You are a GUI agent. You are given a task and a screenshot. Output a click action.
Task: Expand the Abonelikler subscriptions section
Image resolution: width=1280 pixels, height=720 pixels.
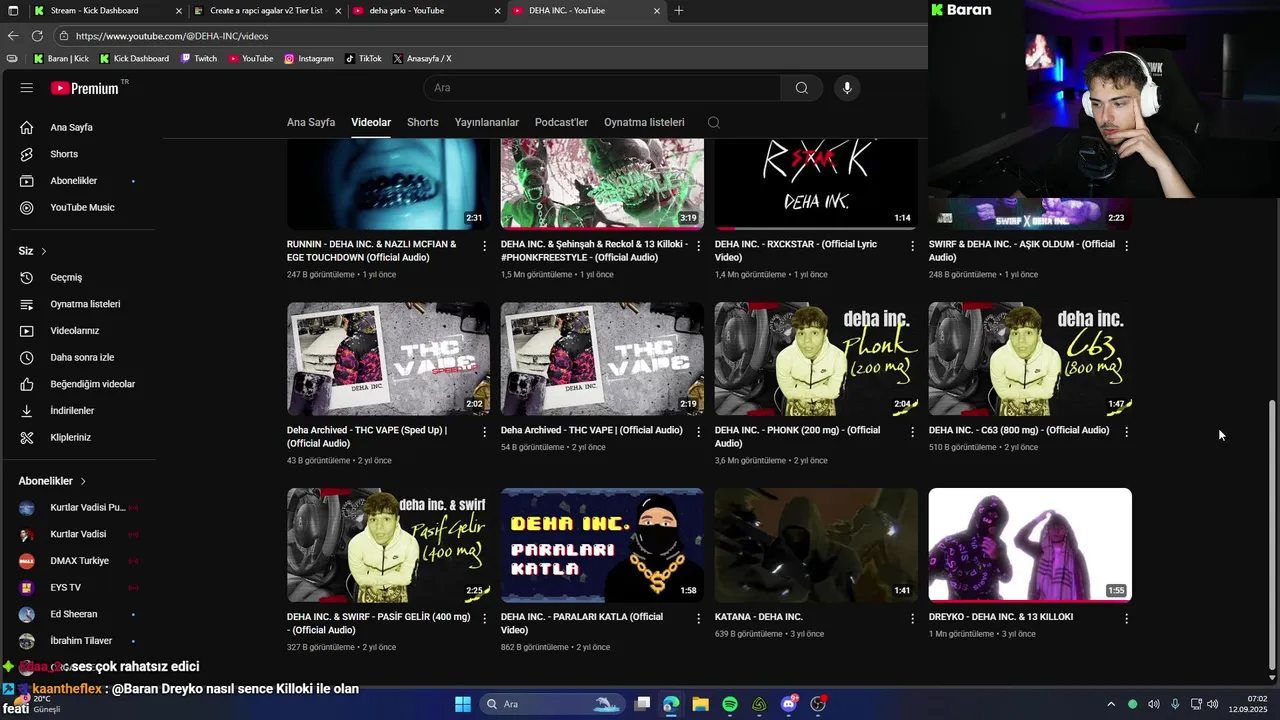point(52,481)
